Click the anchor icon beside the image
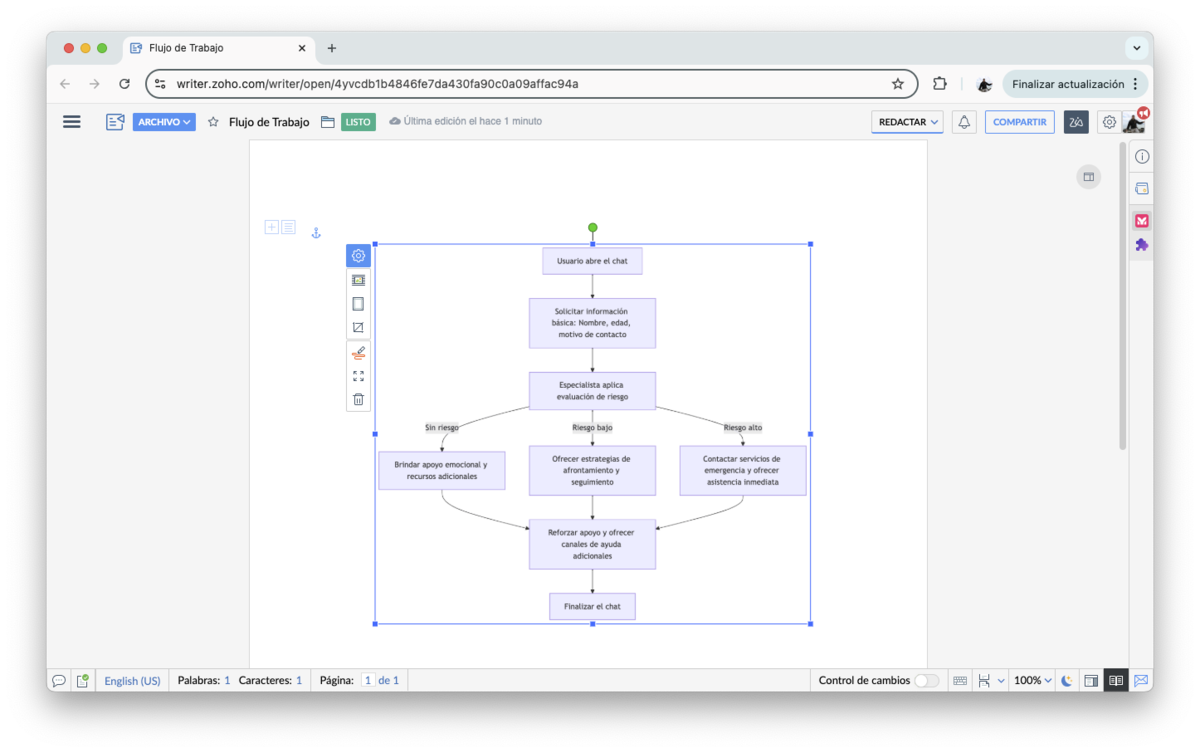This screenshot has height=753, width=1200. click(316, 233)
